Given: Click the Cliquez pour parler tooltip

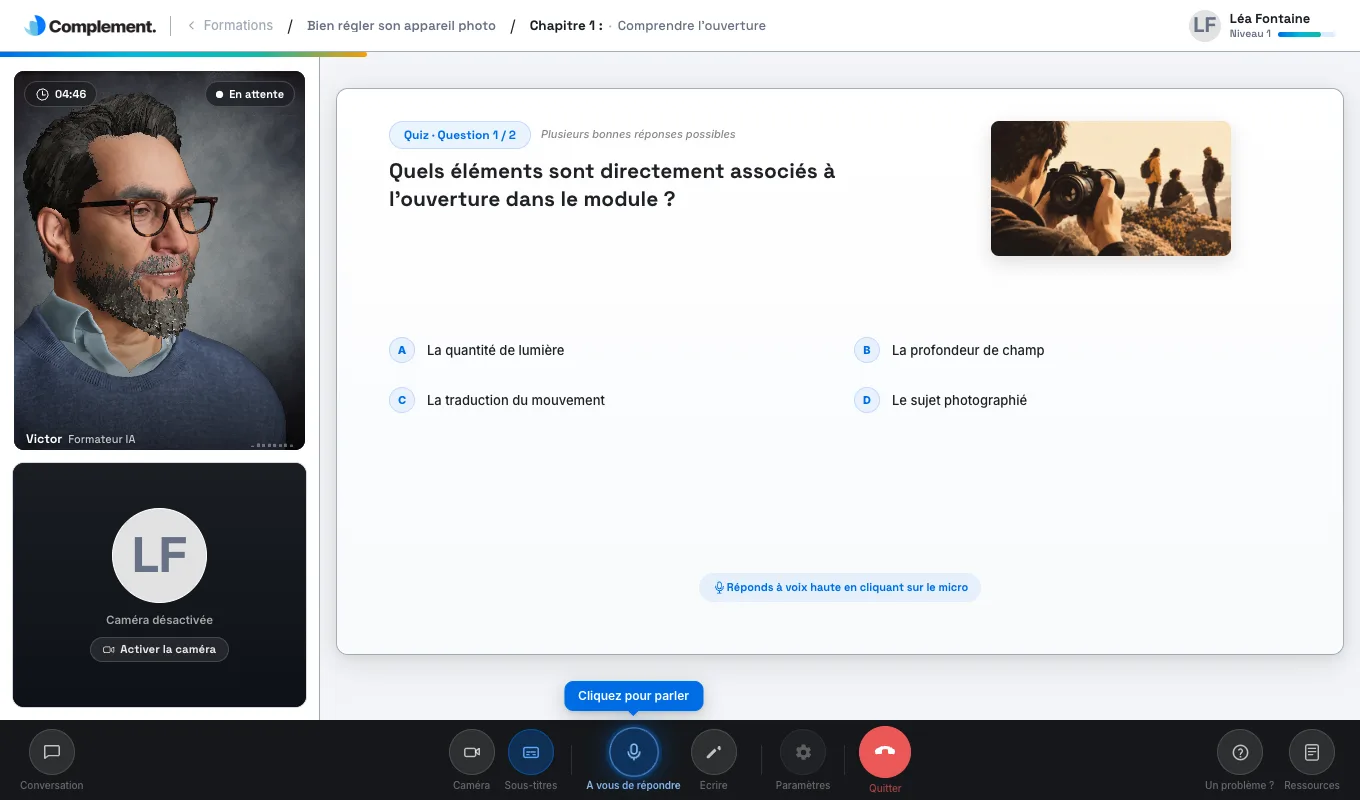Looking at the screenshot, I should pyautogui.click(x=634, y=696).
